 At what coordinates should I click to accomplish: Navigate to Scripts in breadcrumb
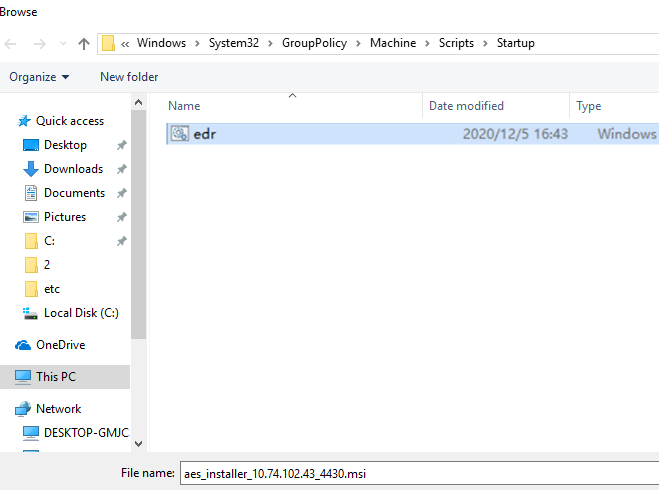456,43
